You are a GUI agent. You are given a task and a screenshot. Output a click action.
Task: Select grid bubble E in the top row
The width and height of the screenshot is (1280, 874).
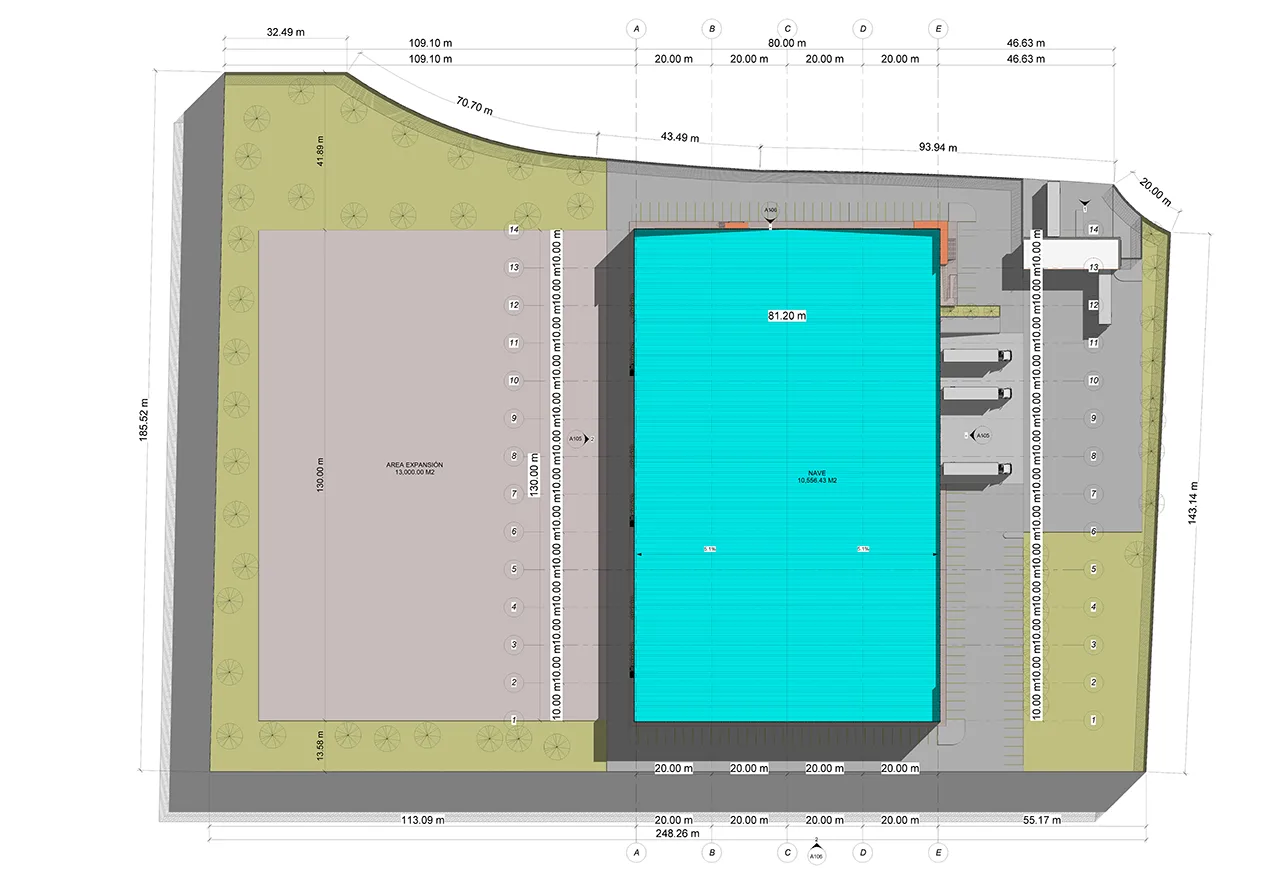[x=937, y=29]
